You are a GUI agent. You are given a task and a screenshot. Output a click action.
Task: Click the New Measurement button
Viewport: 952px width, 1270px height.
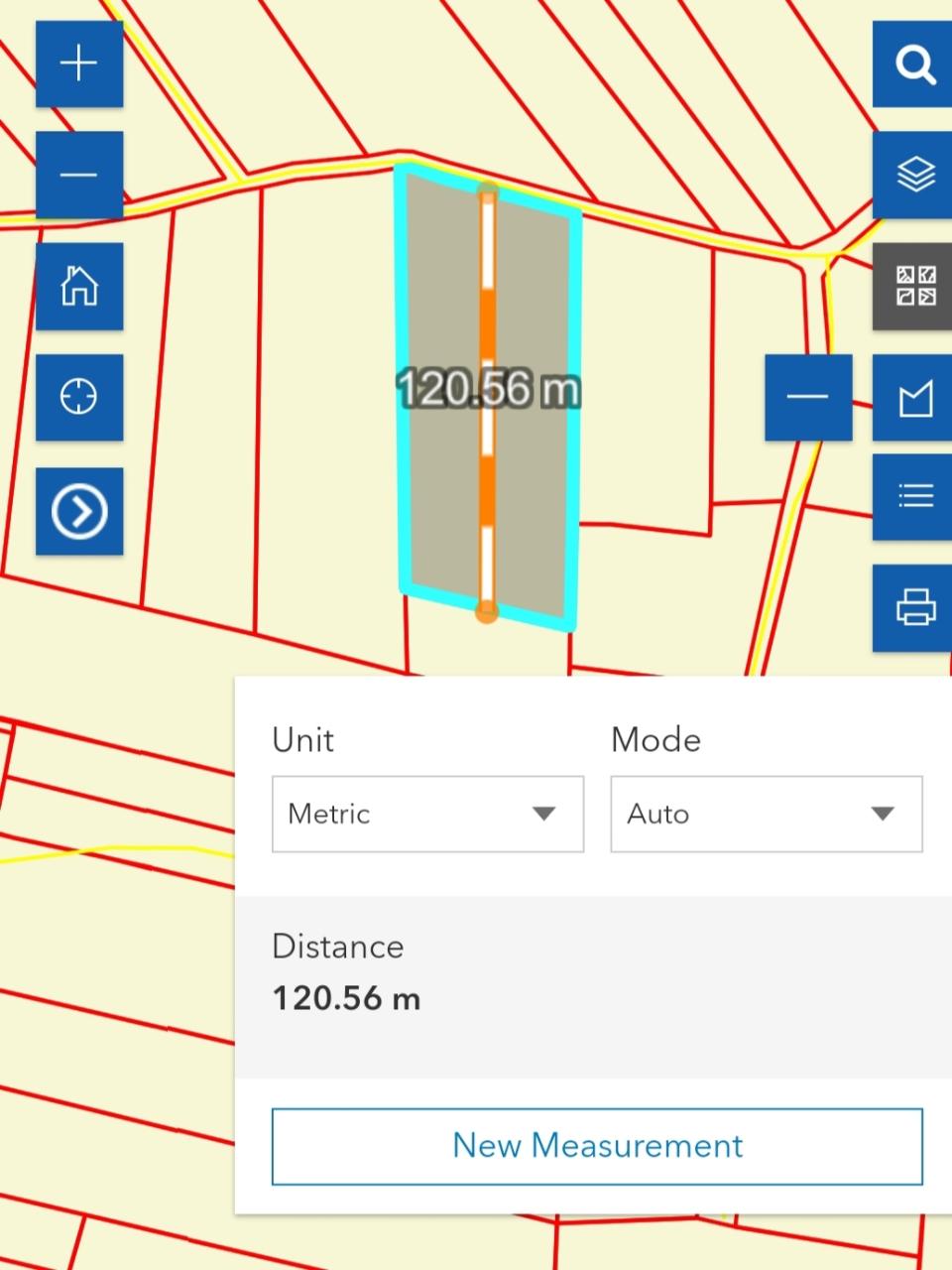point(597,1146)
